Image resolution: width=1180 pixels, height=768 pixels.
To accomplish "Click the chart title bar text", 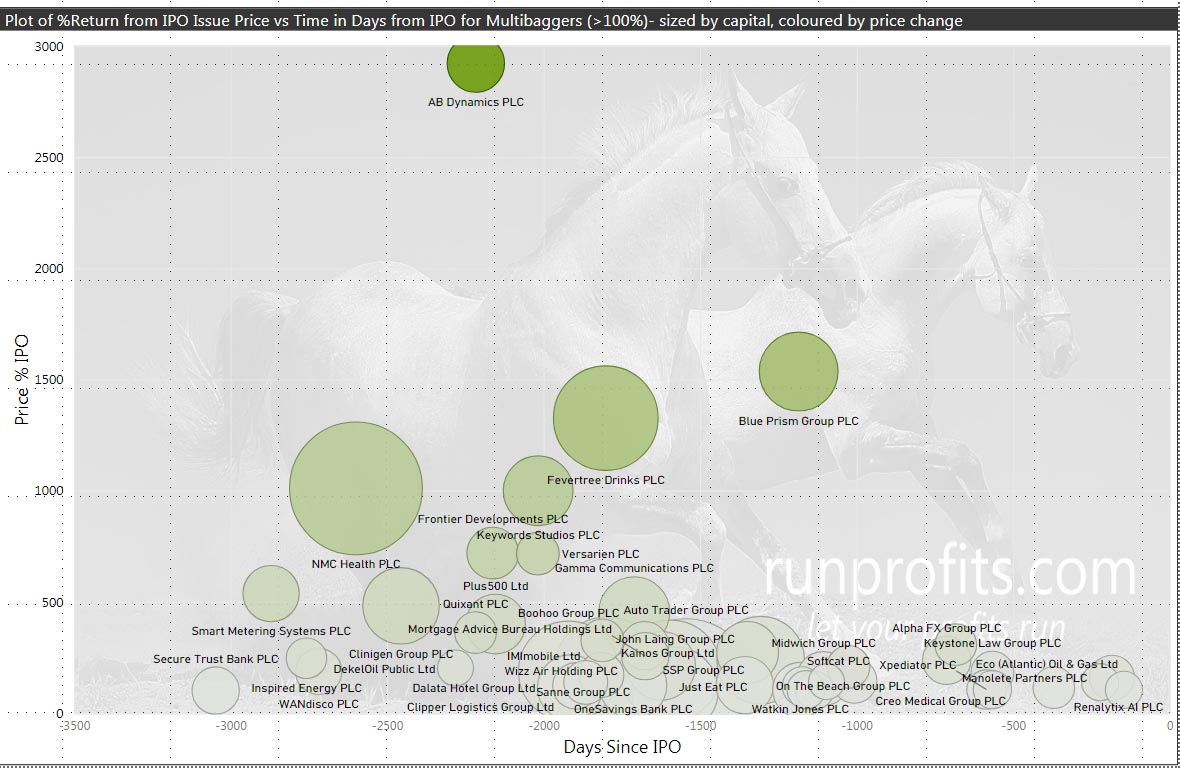I will pos(484,20).
